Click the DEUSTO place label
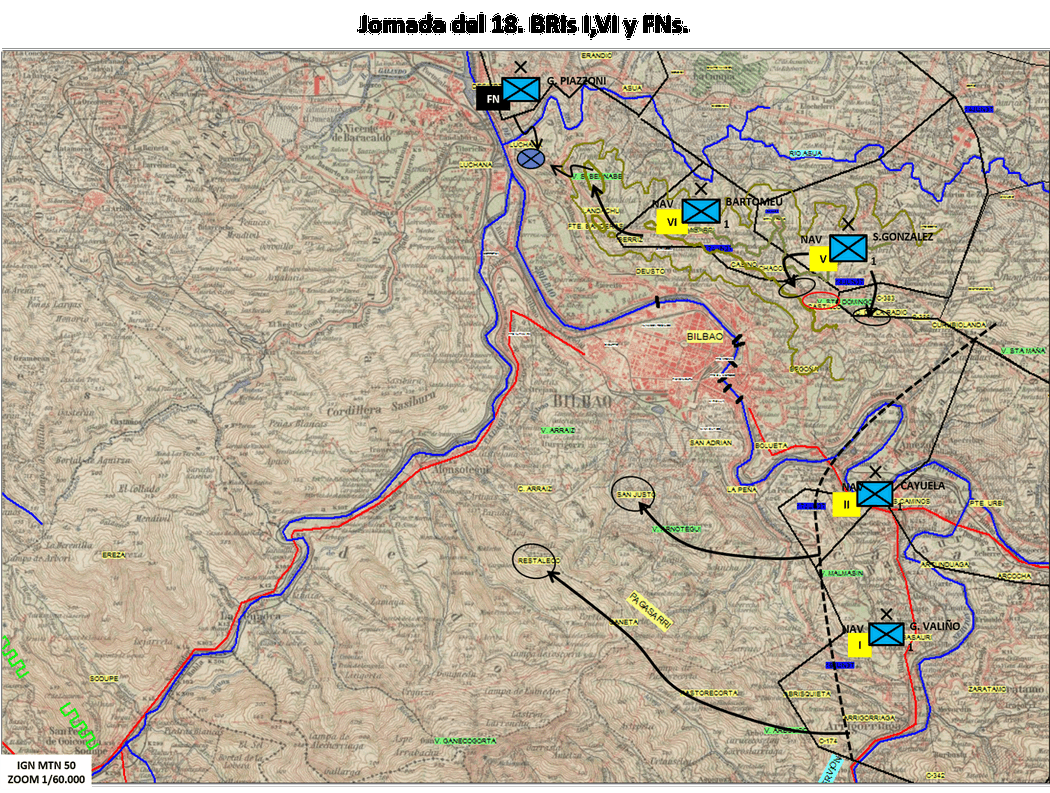Screen dimensions: 1050x793 650,271
